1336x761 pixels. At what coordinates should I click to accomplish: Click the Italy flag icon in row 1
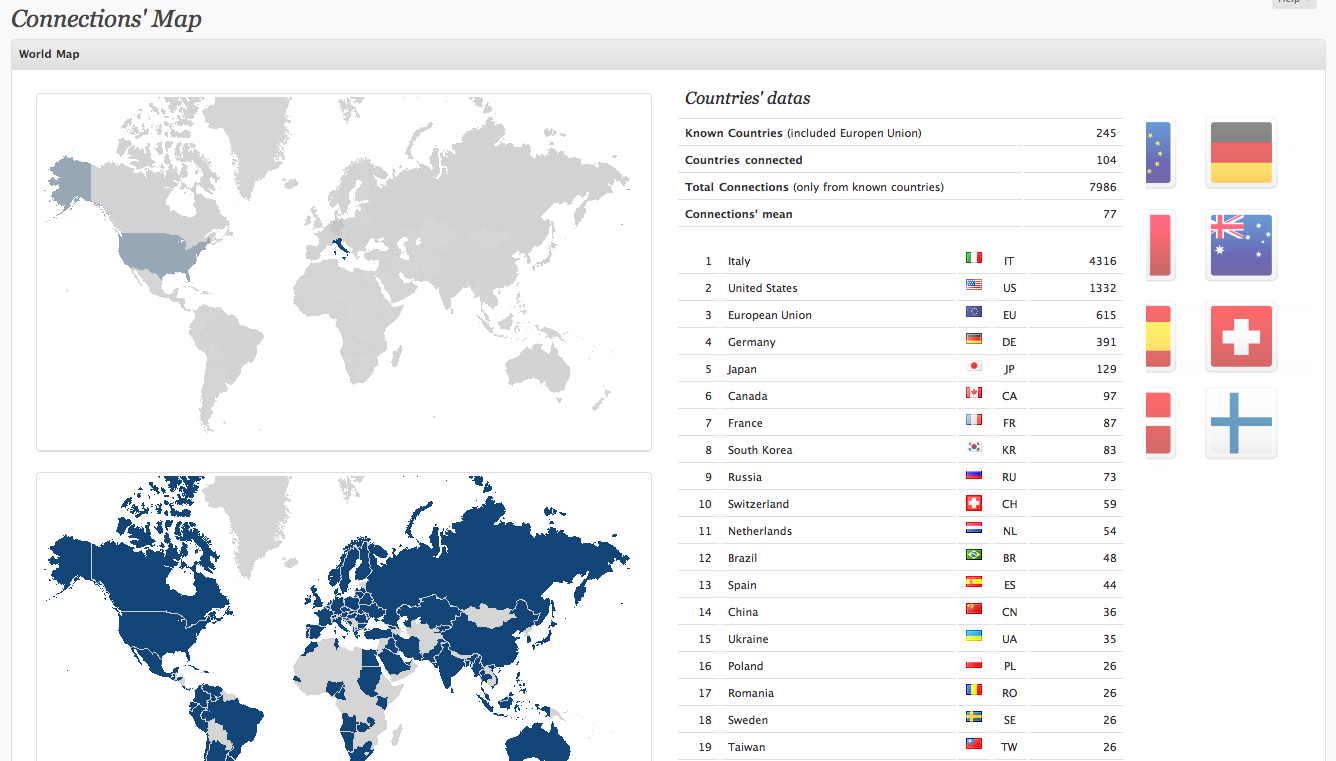coord(973,258)
